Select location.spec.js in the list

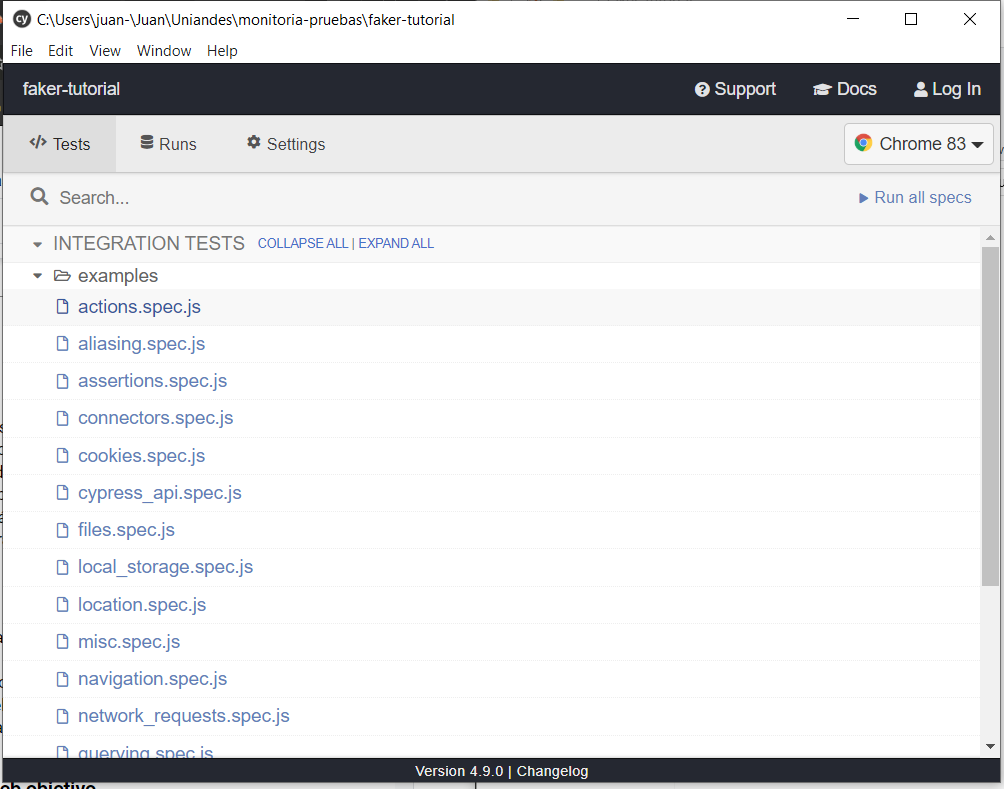click(x=142, y=605)
